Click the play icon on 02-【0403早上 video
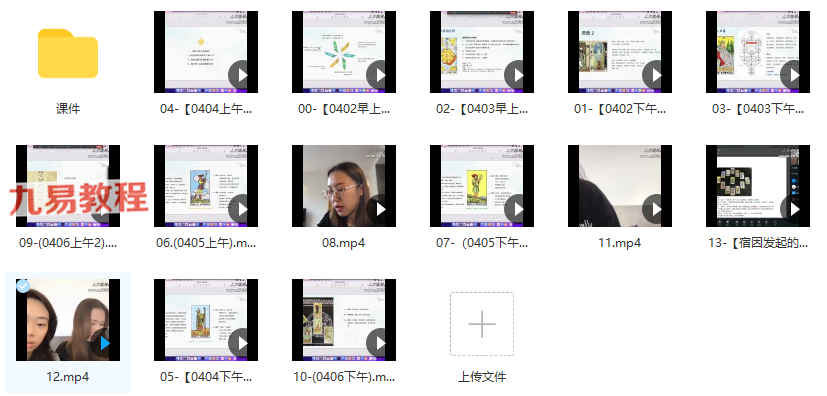 tap(517, 75)
